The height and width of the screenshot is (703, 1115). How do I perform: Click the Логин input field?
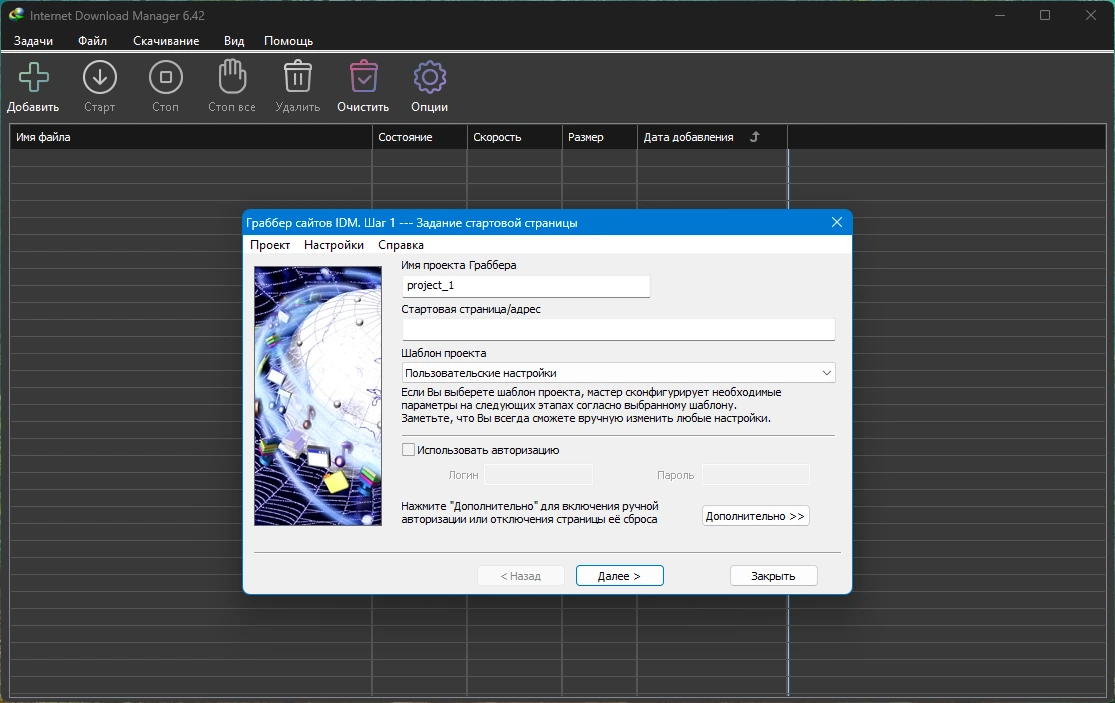(x=538, y=474)
